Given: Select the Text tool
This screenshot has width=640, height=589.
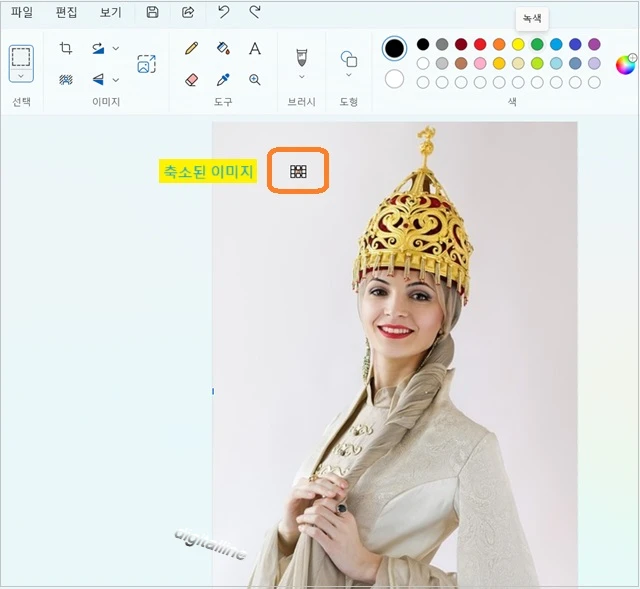Looking at the screenshot, I should click(255, 48).
